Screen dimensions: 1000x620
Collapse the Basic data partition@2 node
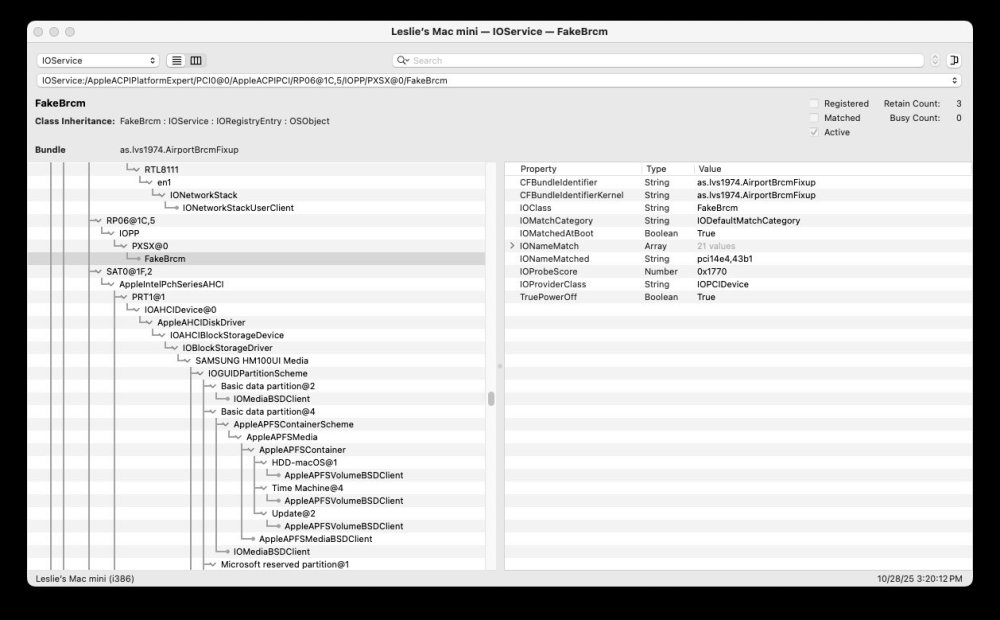[x=213, y=387]
